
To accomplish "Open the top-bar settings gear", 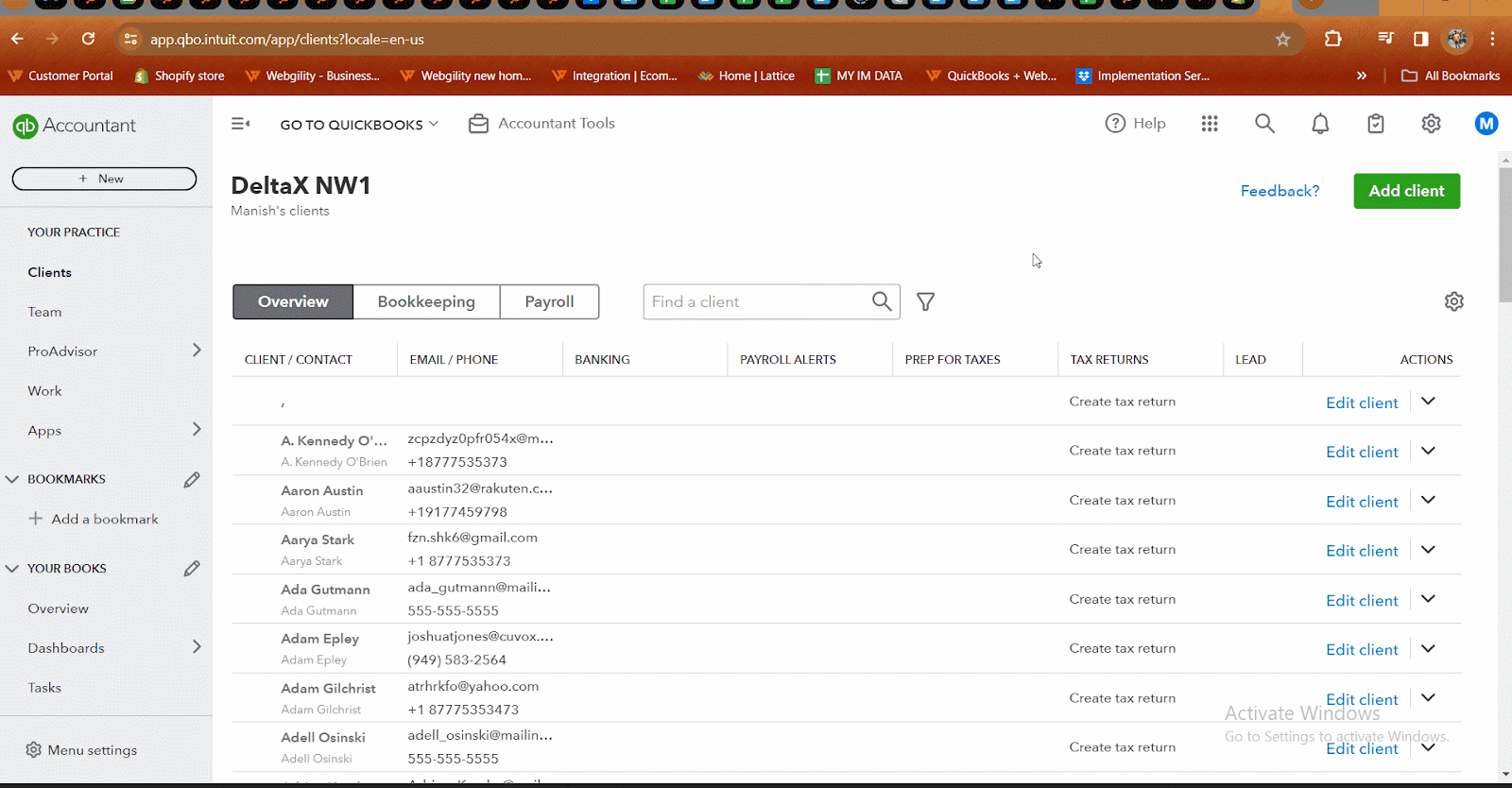I will [x=1431, y=124].
